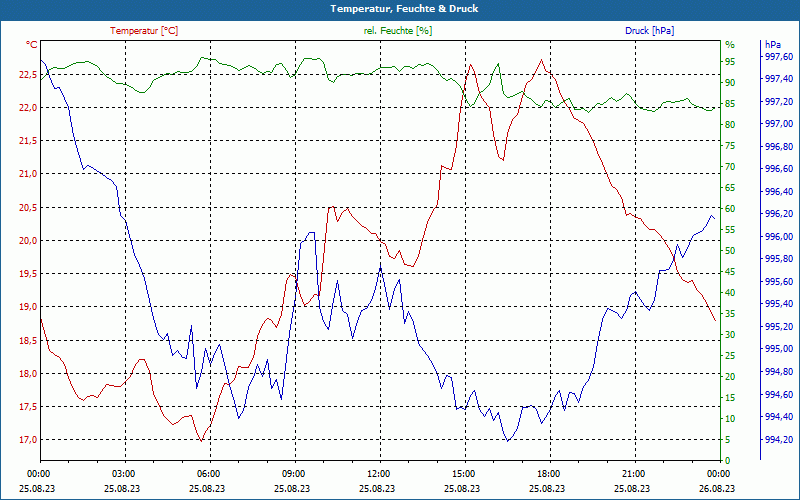Select the green 'rel. Feuchte [%]' legend label

[398, 31]
